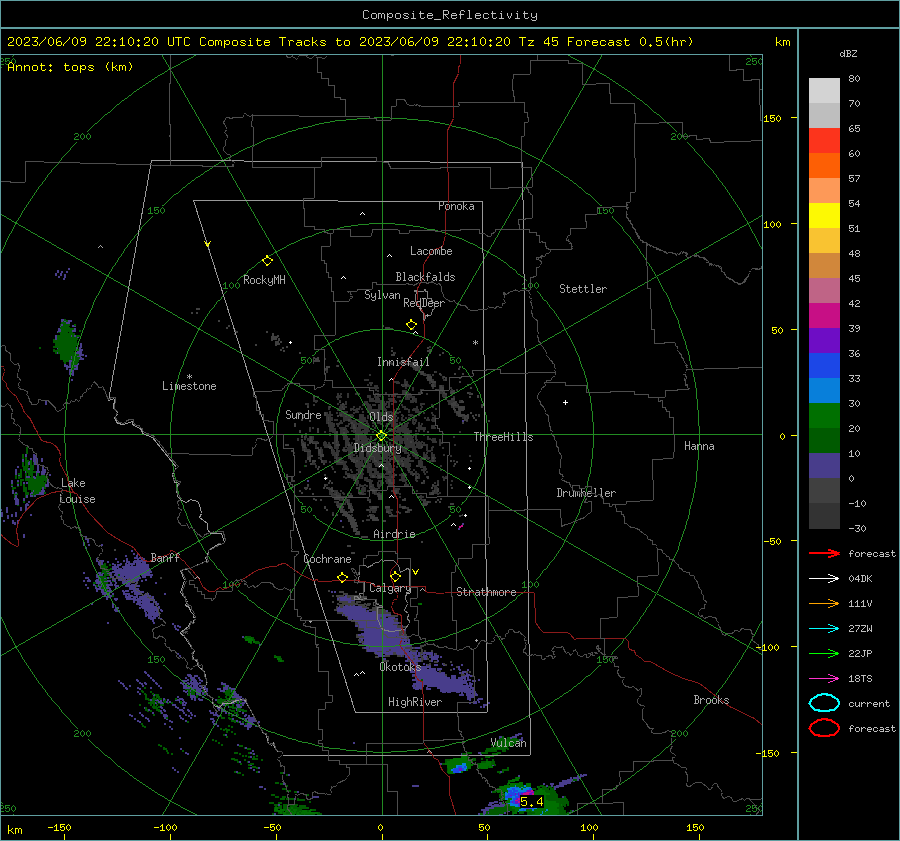Click the RedDeer city label

(x=424, y=303)
